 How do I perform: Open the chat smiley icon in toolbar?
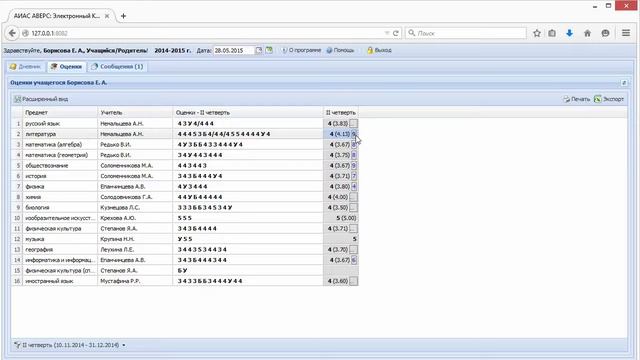pos(605,33)
